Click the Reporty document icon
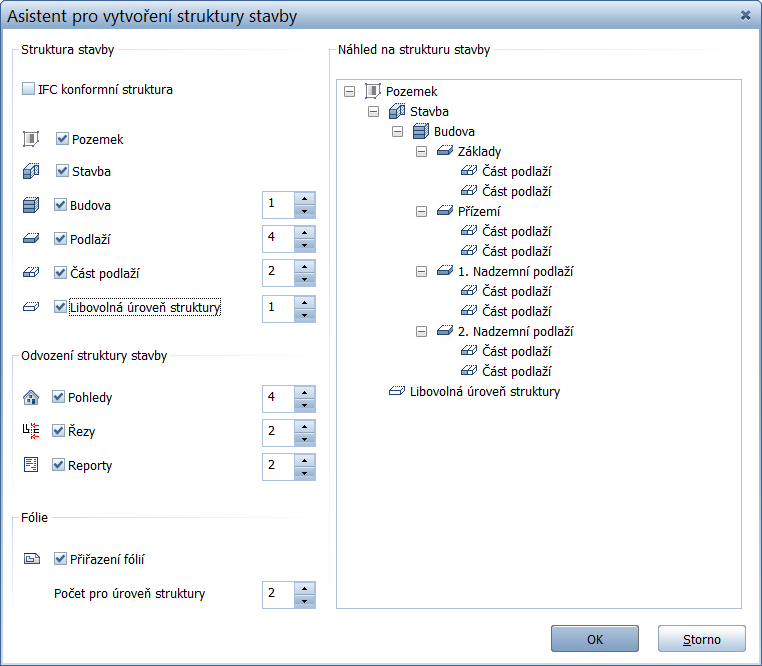This screenshot has height=666, width=762. click(x=30, y=465)
